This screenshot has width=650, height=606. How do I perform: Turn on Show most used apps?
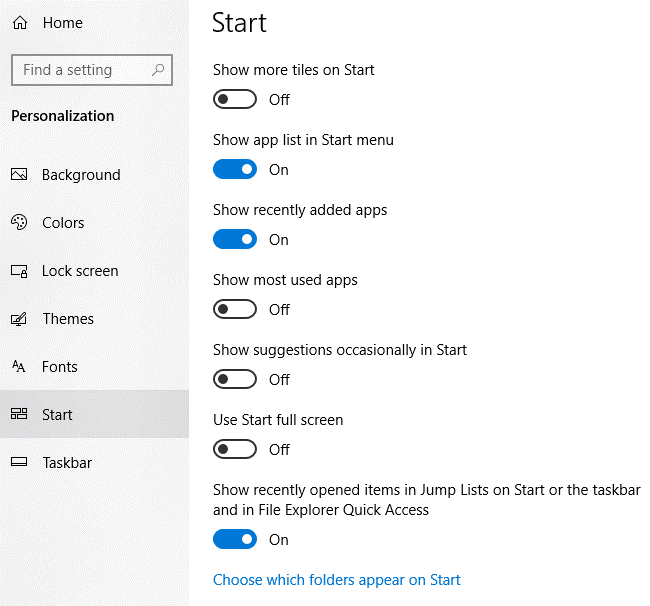[235, 310]
